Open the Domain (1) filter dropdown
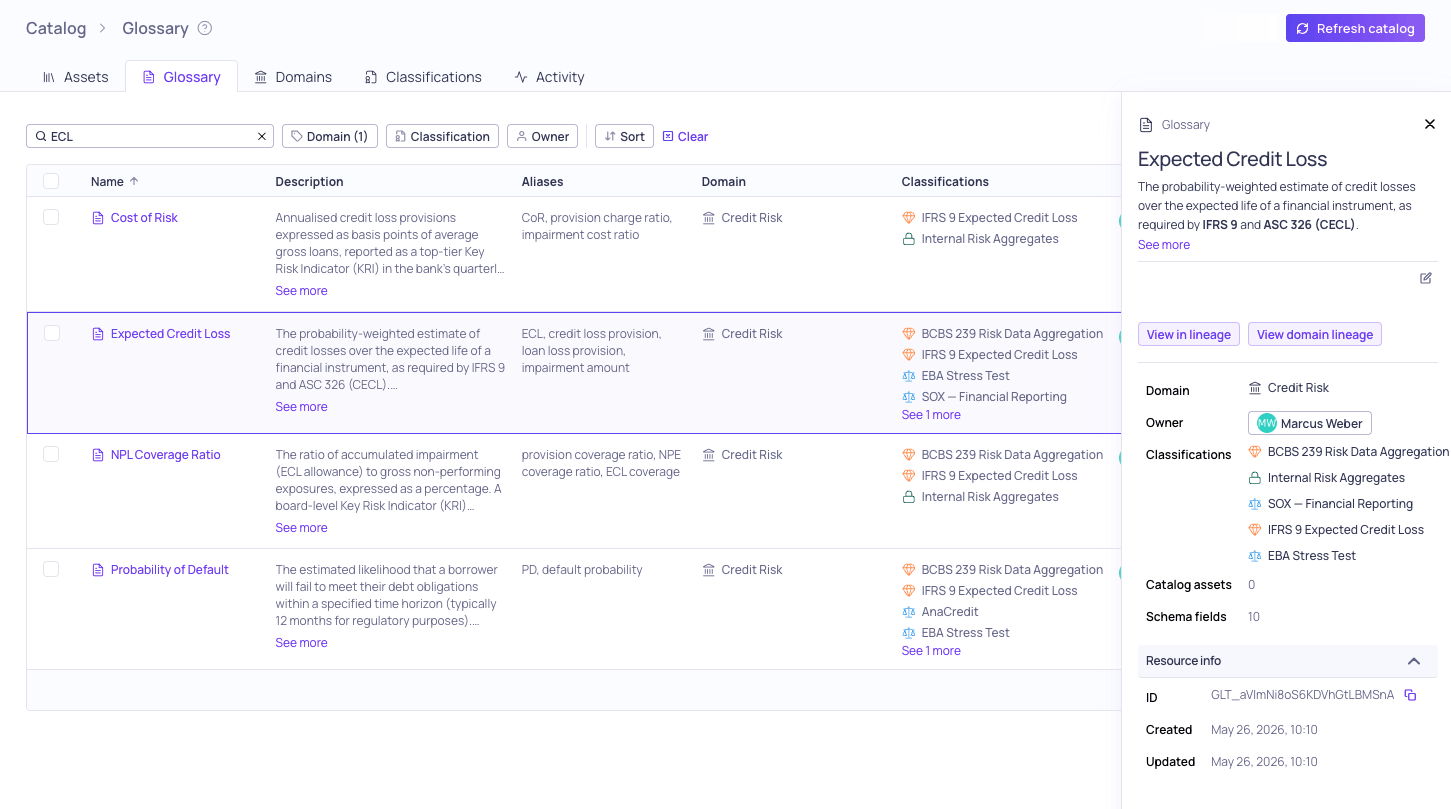The image size is (1451, 809). pyautogui.click(x=330, y=136)
